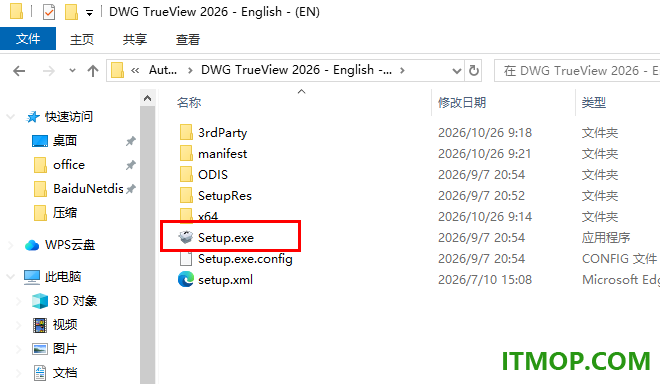
Task: Show hidden parent path chevron in address bar
Action: coord(135,70)
